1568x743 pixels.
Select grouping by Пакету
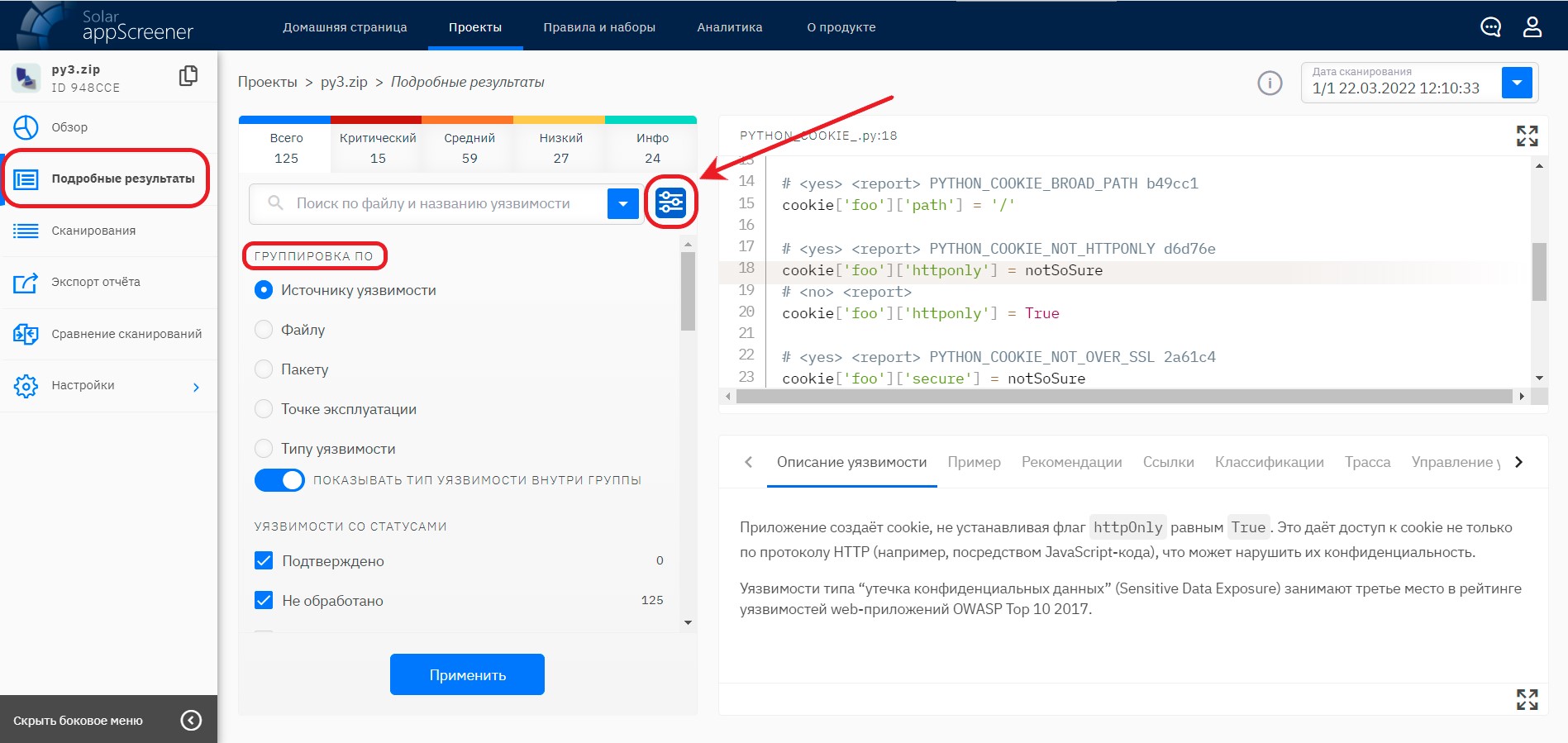click(264, 369)
